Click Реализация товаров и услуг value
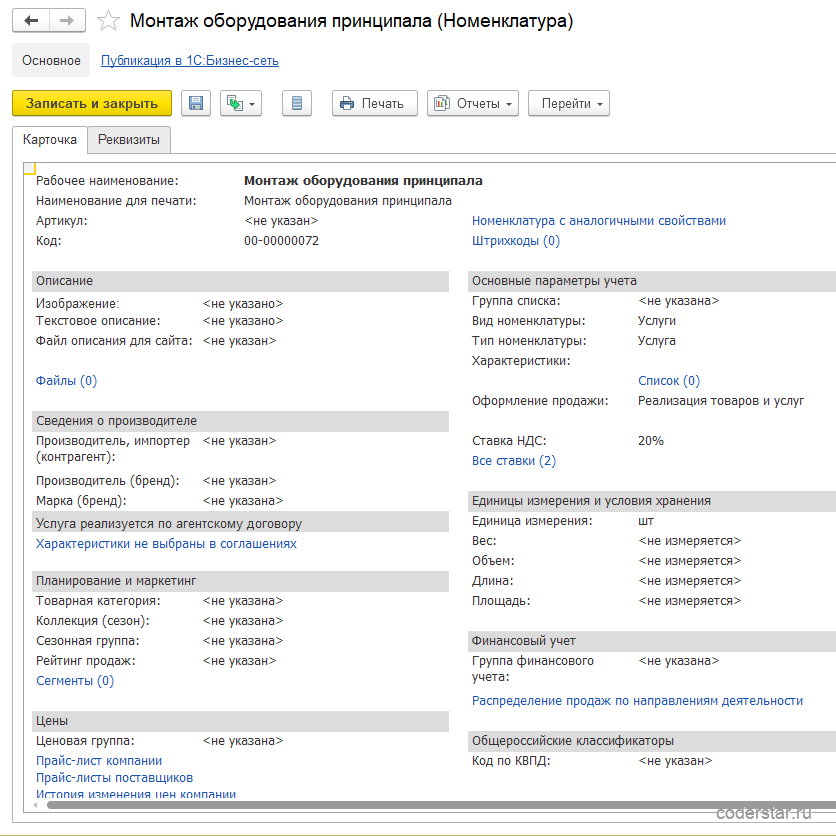 pos(721,401)
